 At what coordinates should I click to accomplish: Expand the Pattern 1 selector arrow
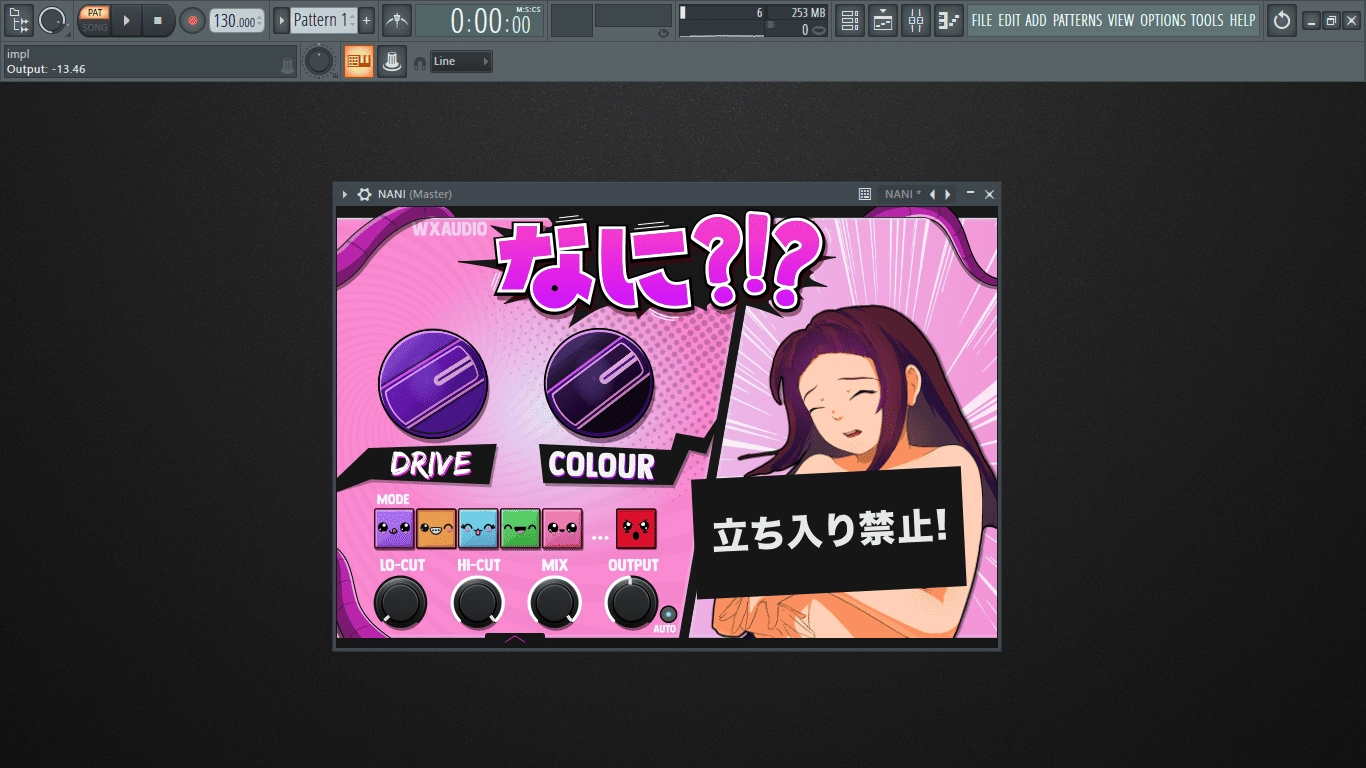281,20
